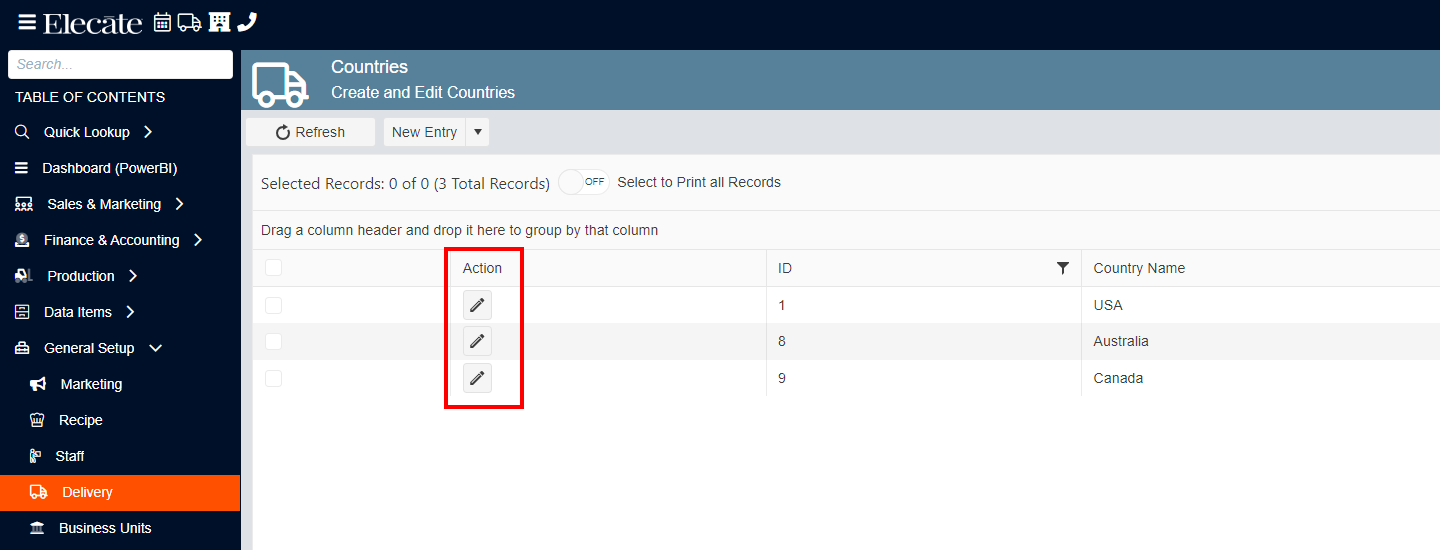Open the ID column filter icon
This screenshot has height=550, width=1440.
[1063, 268]
